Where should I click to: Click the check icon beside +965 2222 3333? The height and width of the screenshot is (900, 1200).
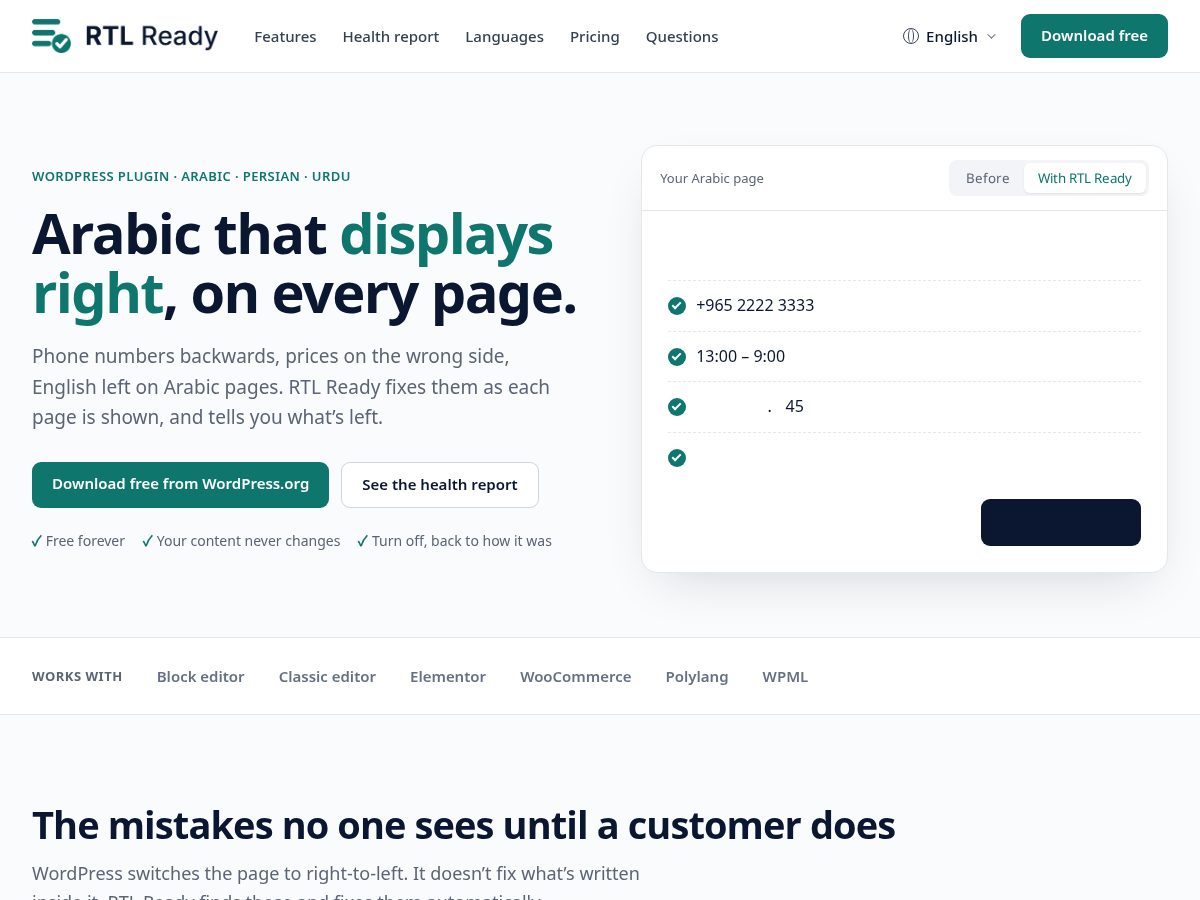point(677,306)
